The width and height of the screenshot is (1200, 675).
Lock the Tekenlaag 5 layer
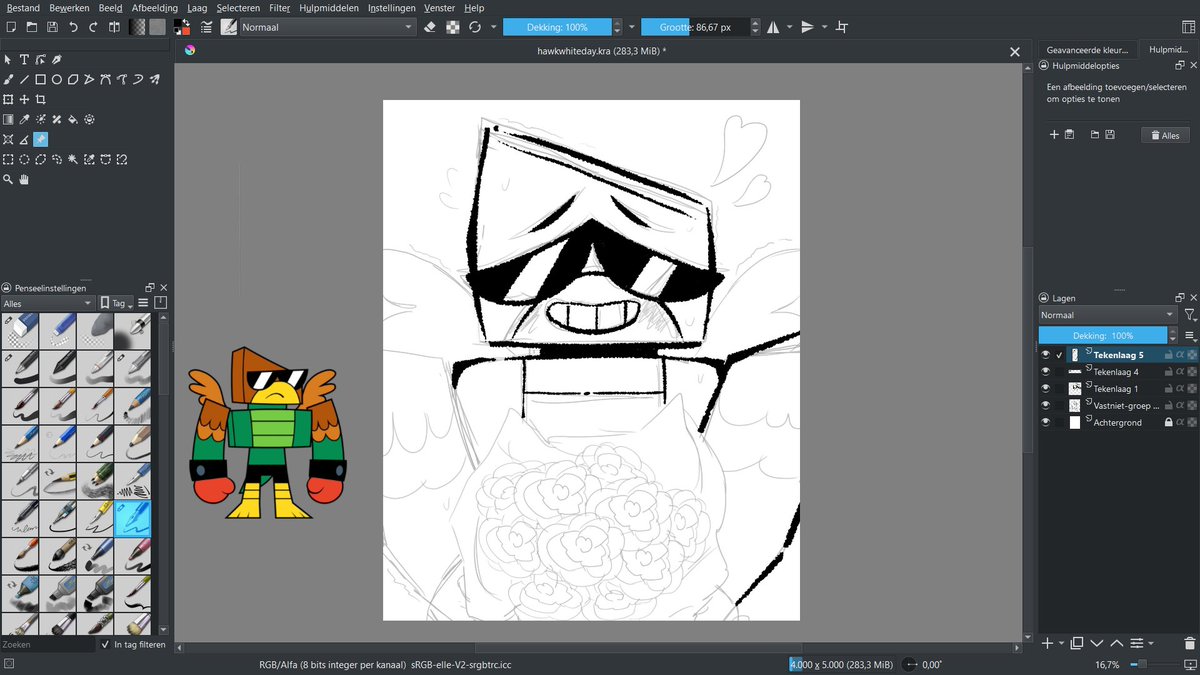pyautogui.click(x=1168, y=355)
